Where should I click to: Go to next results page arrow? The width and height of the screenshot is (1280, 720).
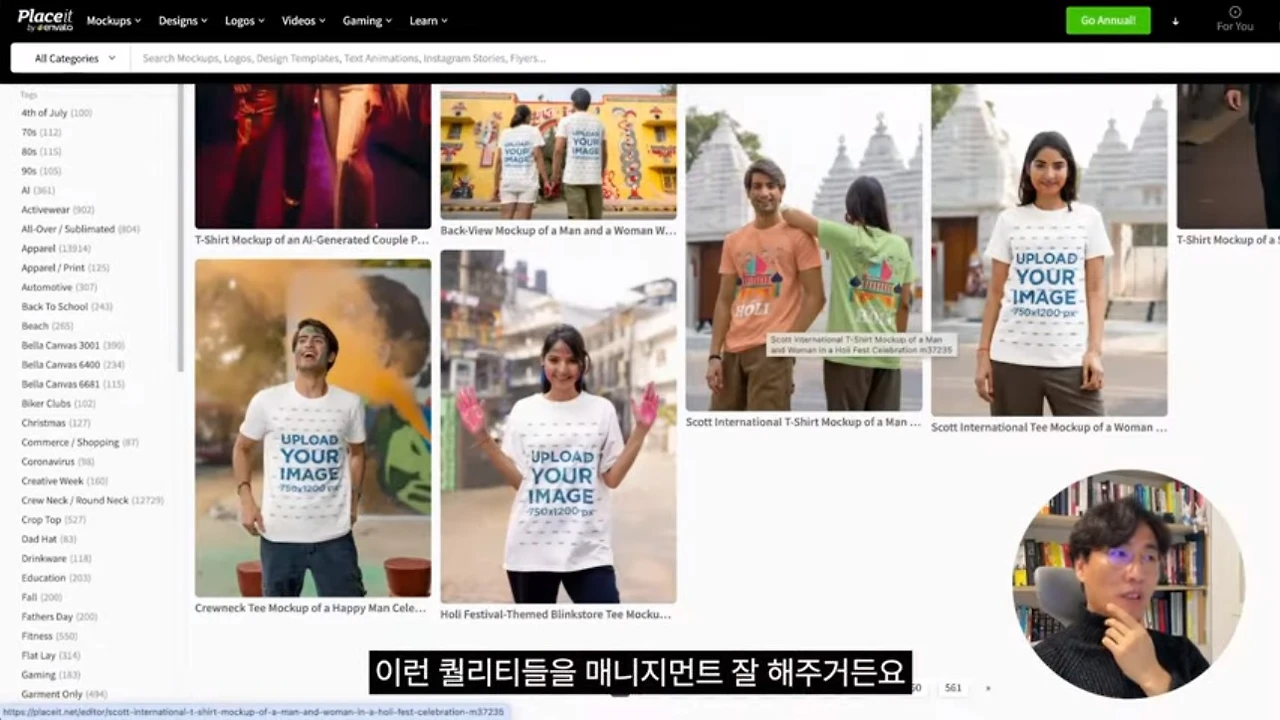coord(988,688)
